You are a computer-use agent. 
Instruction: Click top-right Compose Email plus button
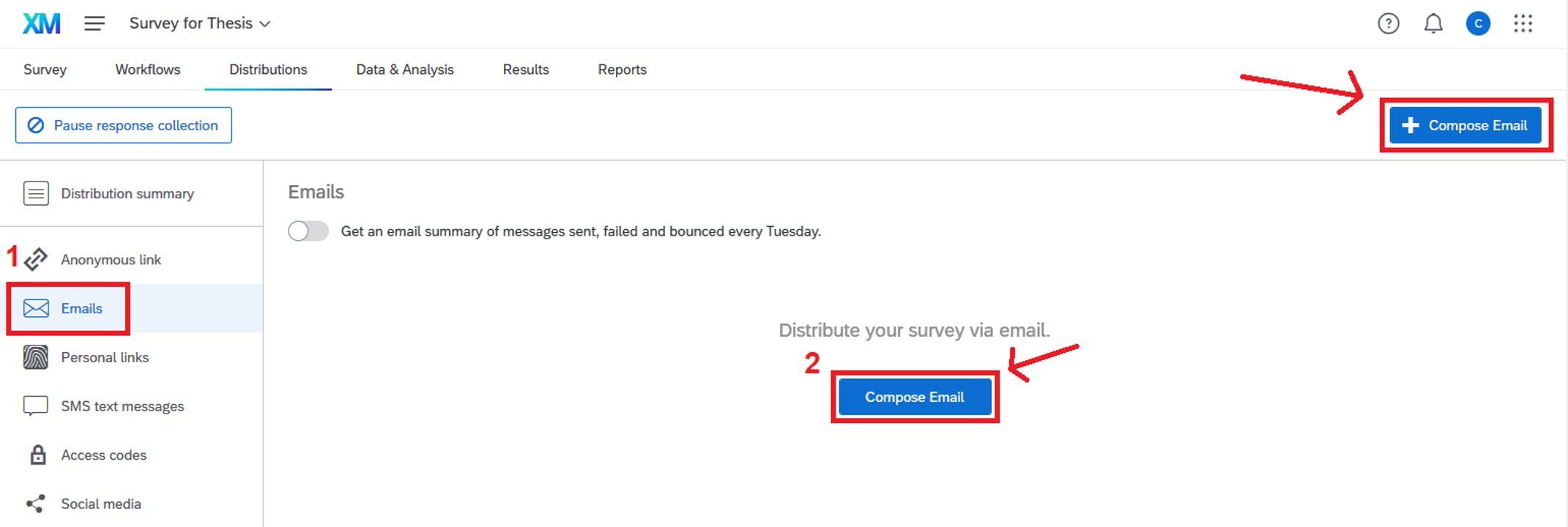coord(1465,125)
